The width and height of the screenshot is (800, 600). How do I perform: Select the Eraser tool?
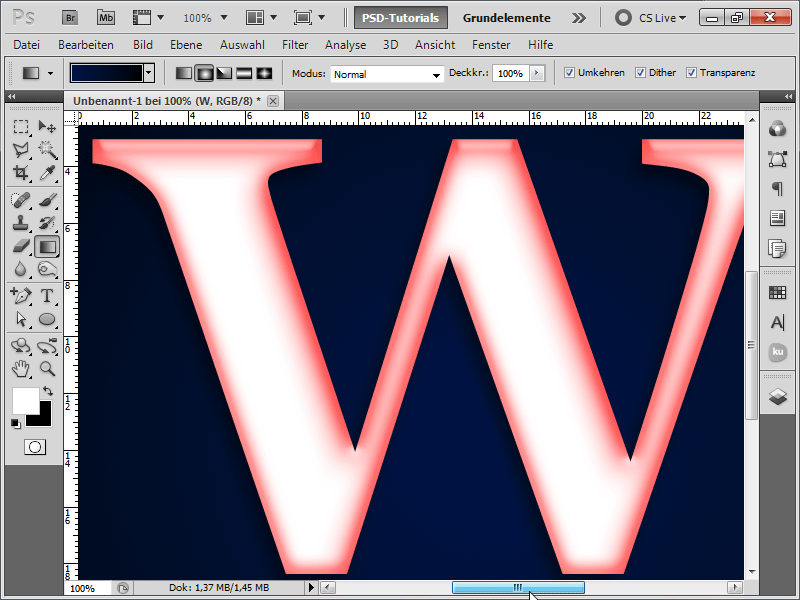click(x=21, y=246)
